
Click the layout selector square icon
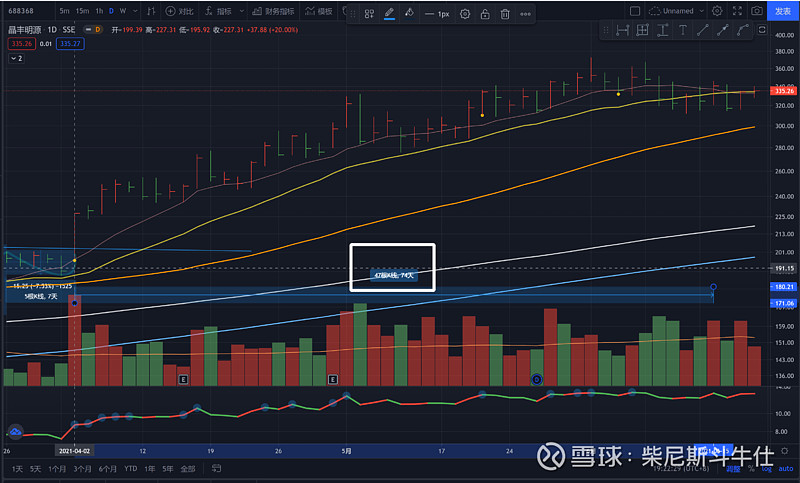(x=635, y=11)
